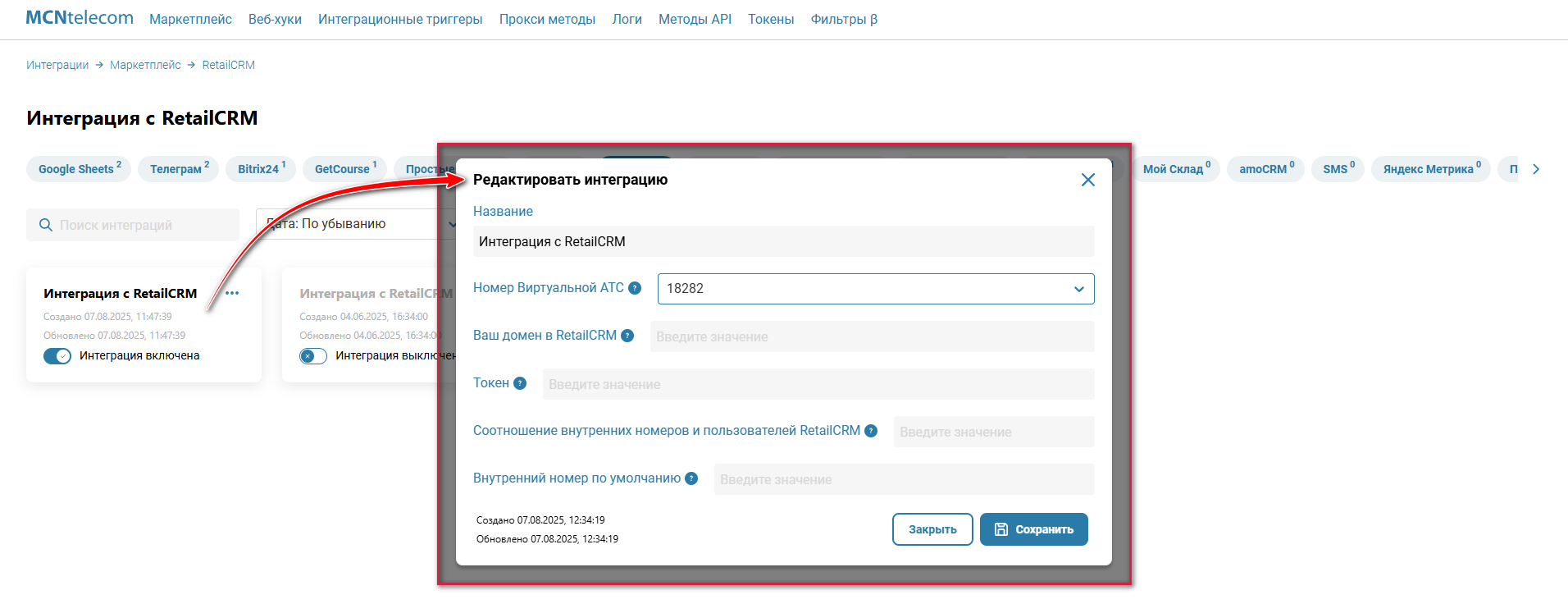Viewport: 1568px width, 604px height.
Task: Select the SMS category chip
Action: point(1338,169)
